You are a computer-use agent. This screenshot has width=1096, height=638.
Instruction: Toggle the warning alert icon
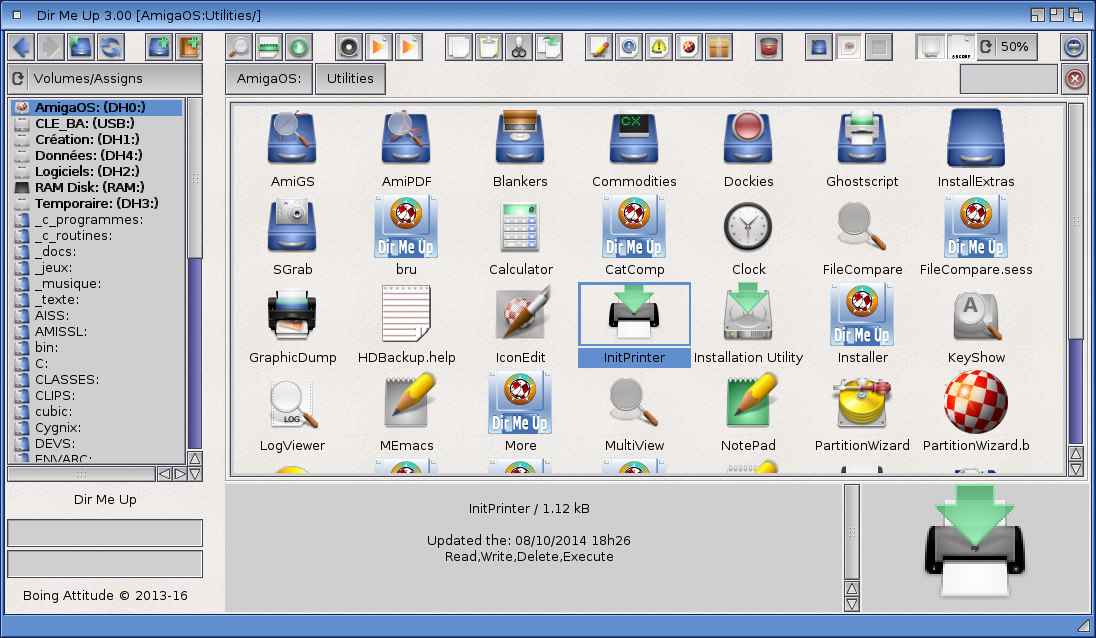(x=659, y=46)
